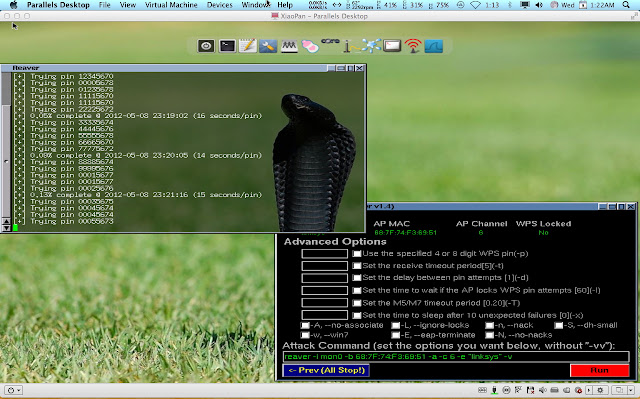Tick the -A, --no-associate option
640x399 pixels.
pos(305,326)
